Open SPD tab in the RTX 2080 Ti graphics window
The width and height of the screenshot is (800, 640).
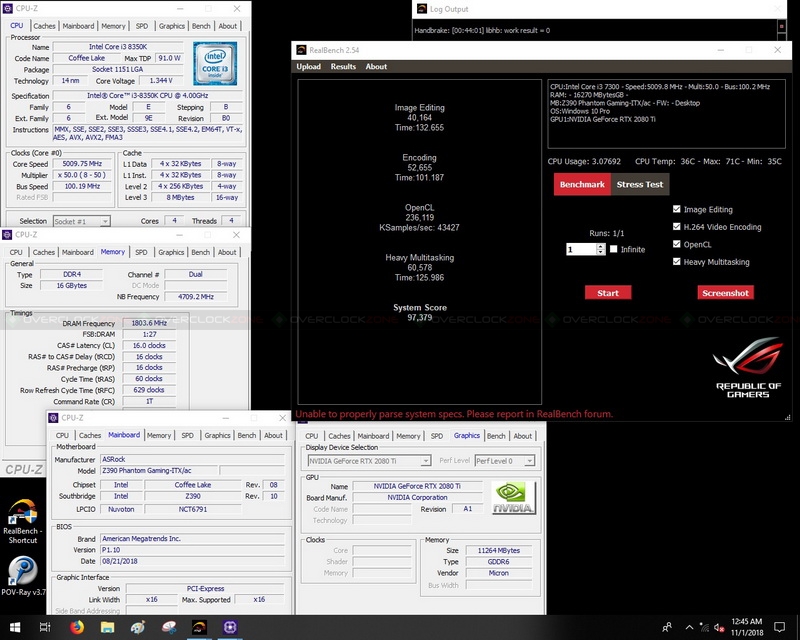click(x=437, y=436)
